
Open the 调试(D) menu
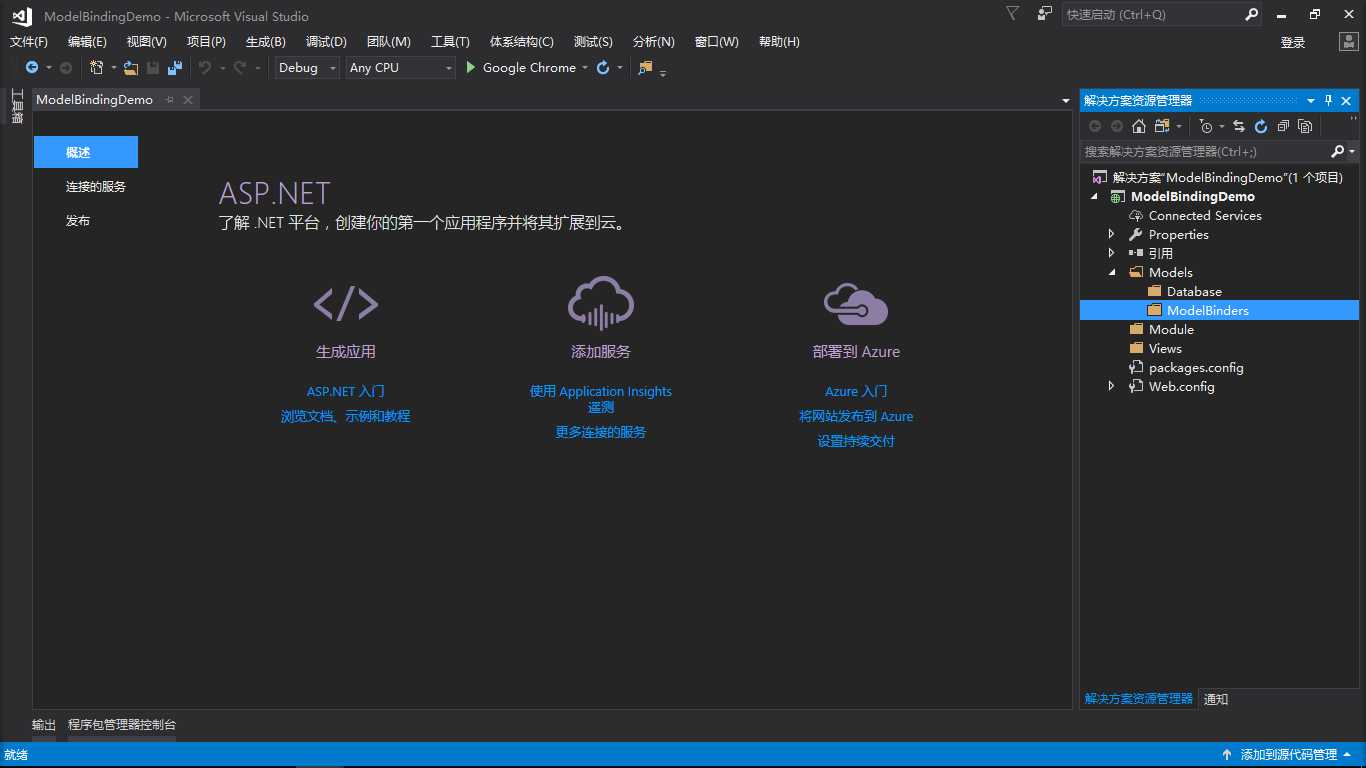click(326, 42)
